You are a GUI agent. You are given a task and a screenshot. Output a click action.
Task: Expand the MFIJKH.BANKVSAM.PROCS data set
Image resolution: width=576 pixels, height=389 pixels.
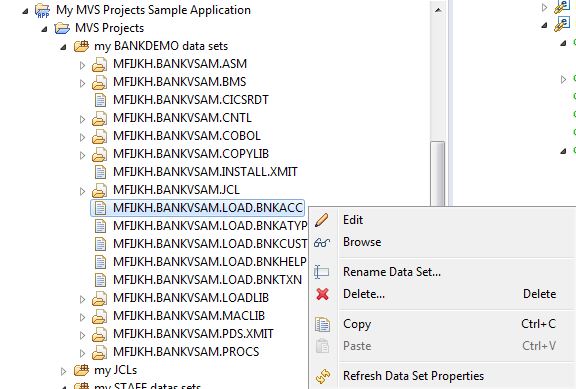click(82, 353)
